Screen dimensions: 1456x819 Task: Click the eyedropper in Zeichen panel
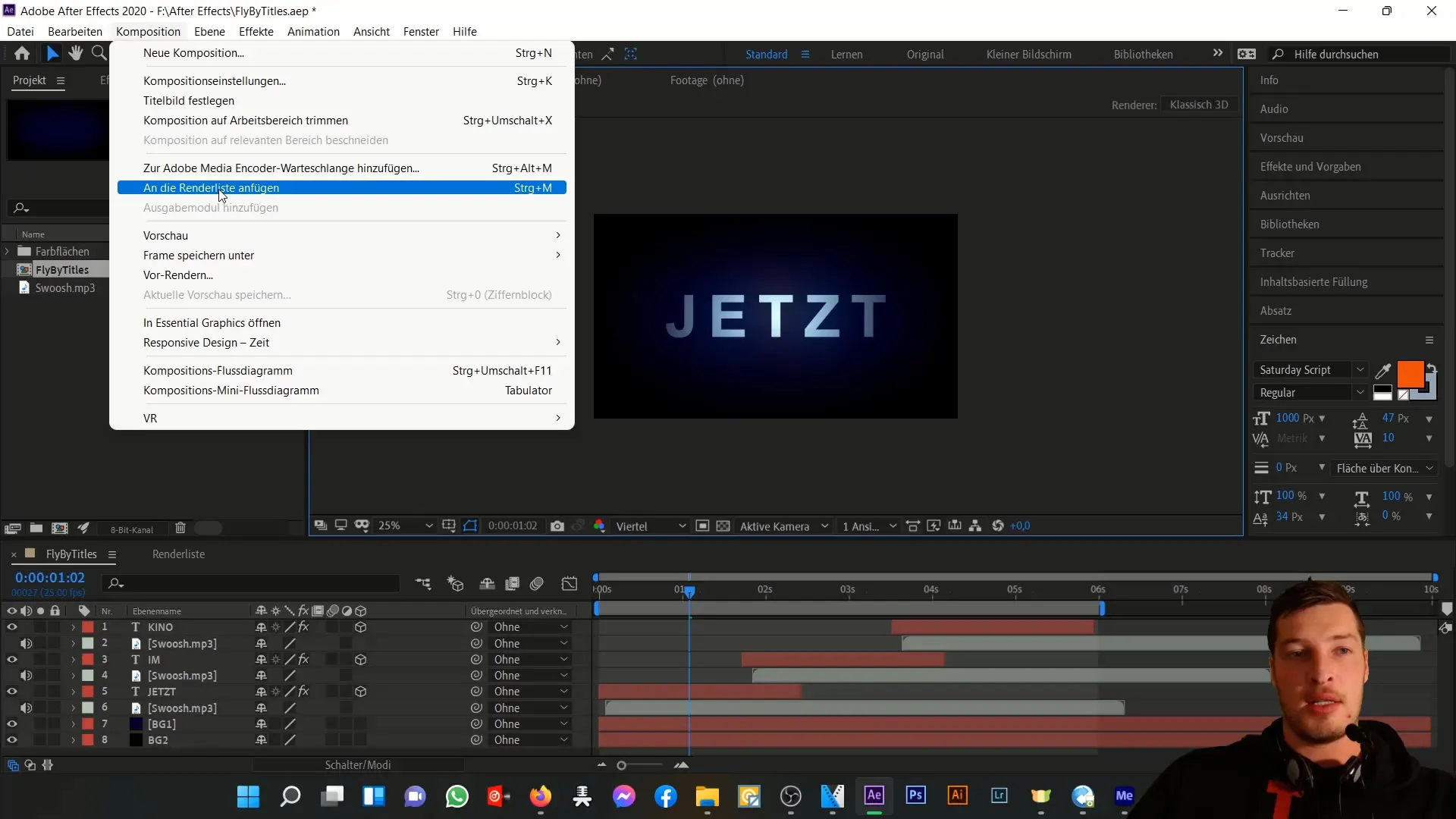1383,371
